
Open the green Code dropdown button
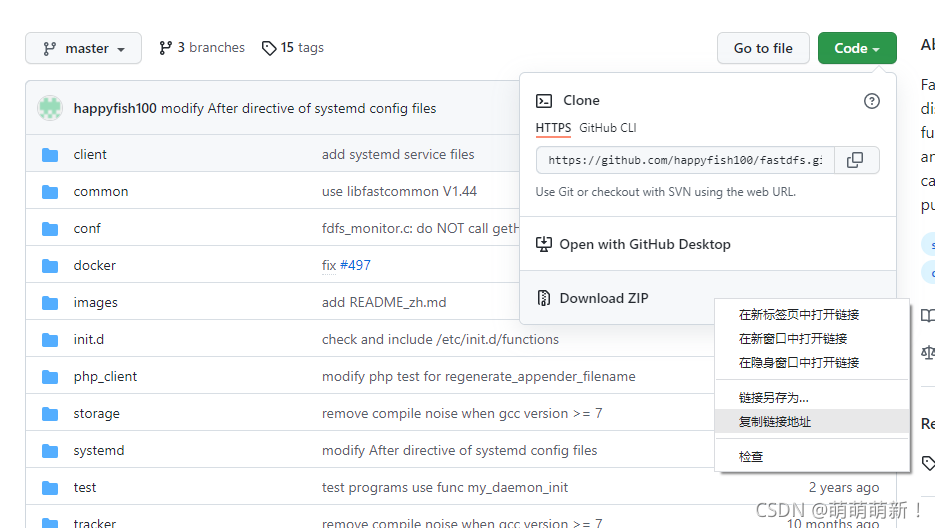(x=857, y=48)
